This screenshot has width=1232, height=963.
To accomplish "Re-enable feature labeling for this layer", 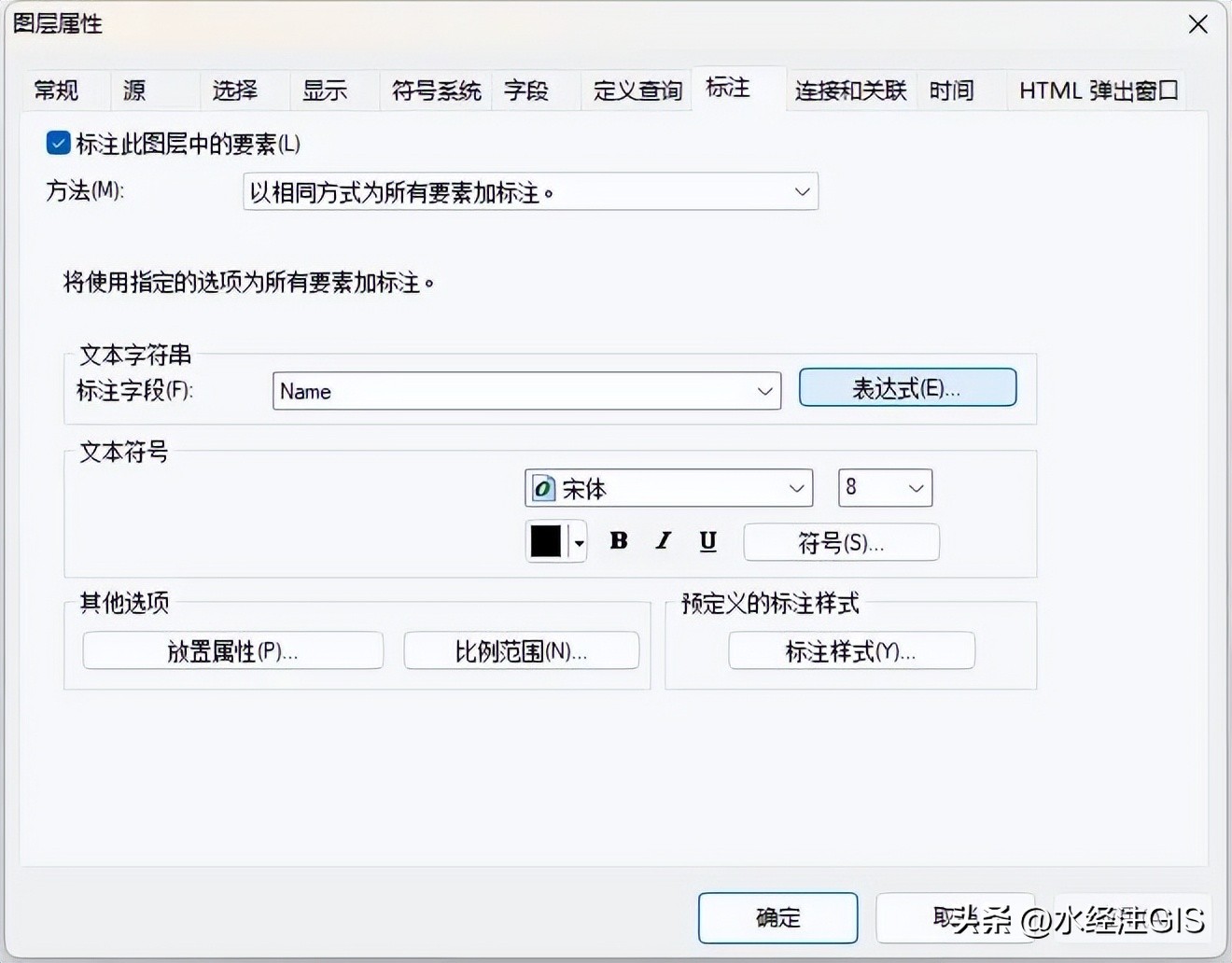I will [x=58, y=143].
